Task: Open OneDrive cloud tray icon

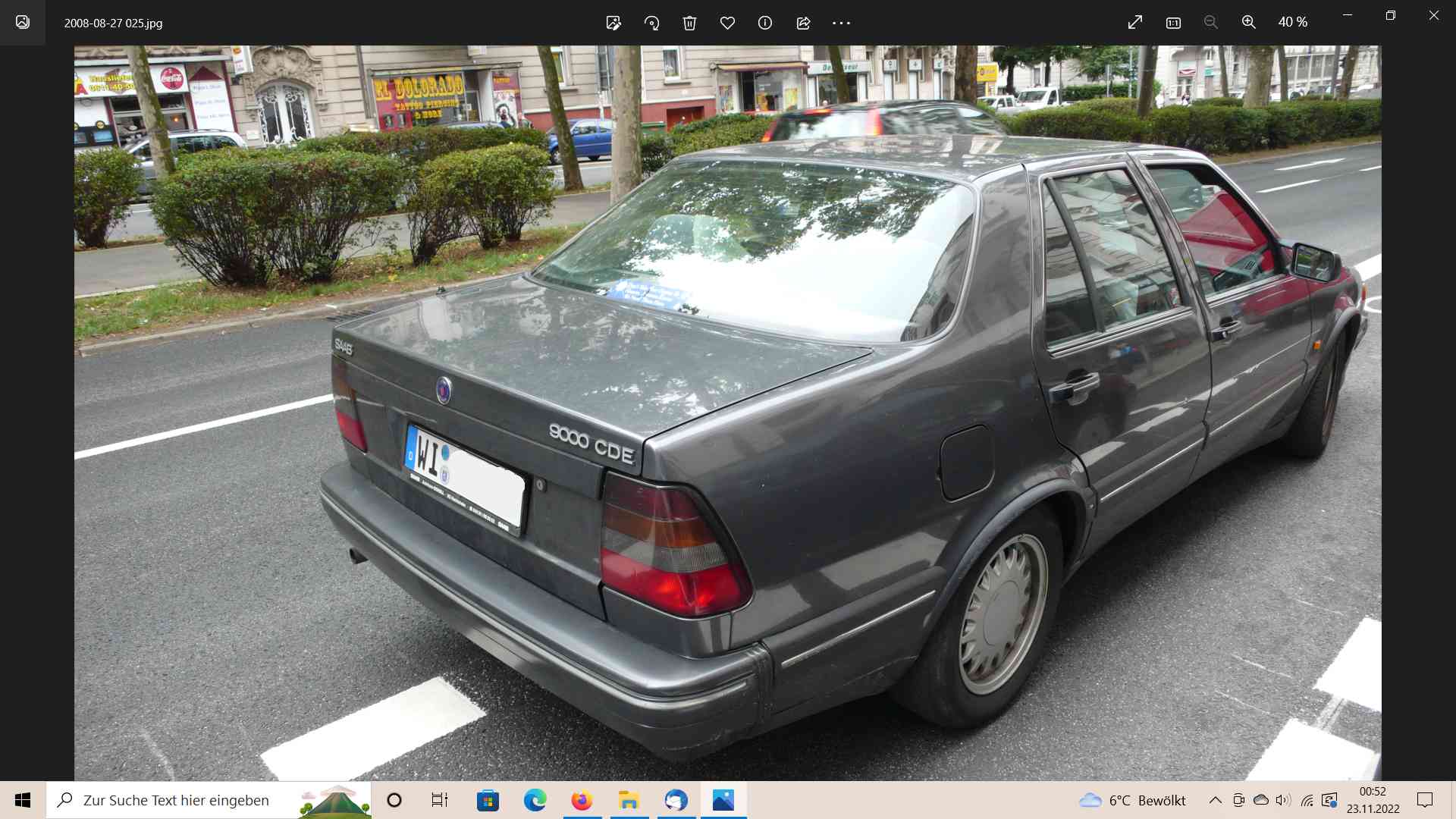Action: 1261,800
